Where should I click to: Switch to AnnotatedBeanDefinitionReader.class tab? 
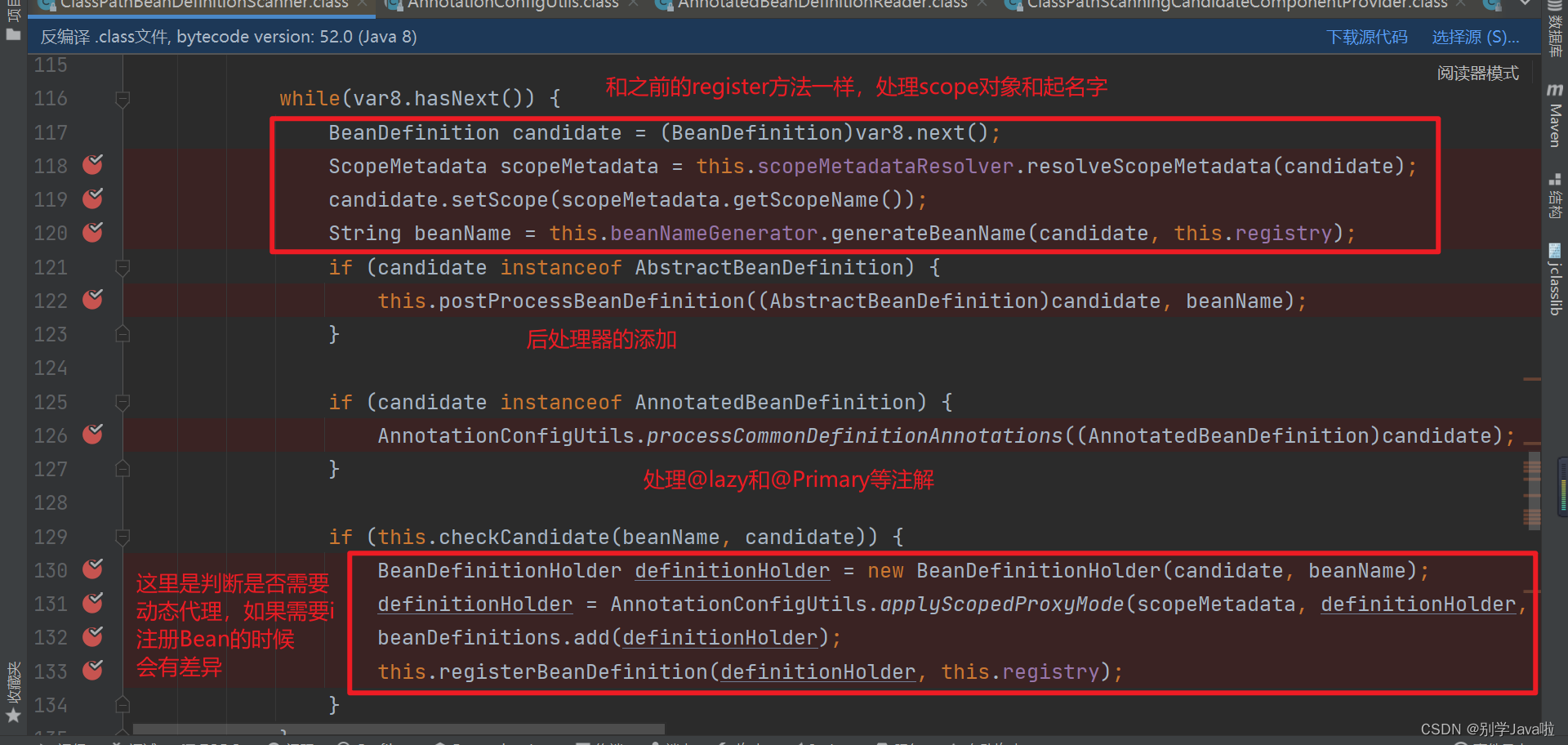pos(817,5)
